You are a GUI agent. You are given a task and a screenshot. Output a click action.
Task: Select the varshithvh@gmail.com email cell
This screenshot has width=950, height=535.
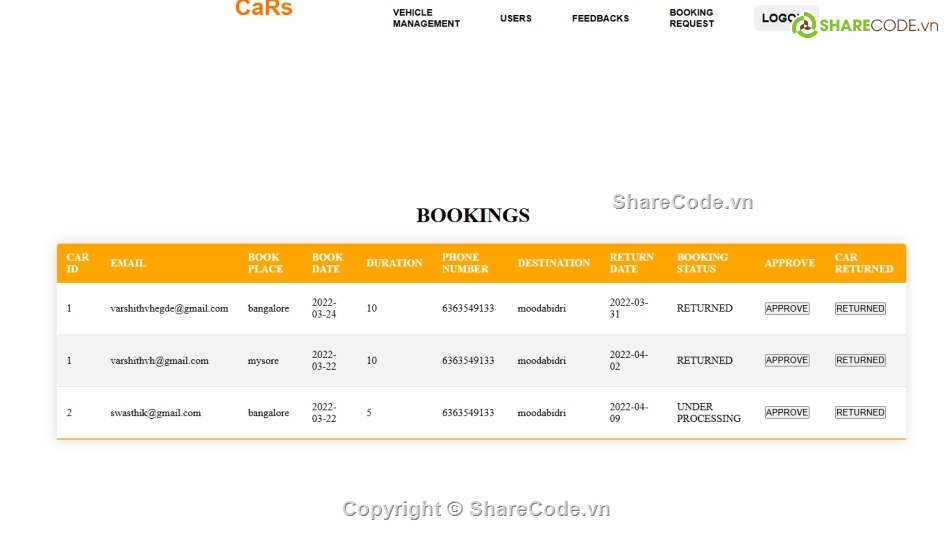(159, 360)
